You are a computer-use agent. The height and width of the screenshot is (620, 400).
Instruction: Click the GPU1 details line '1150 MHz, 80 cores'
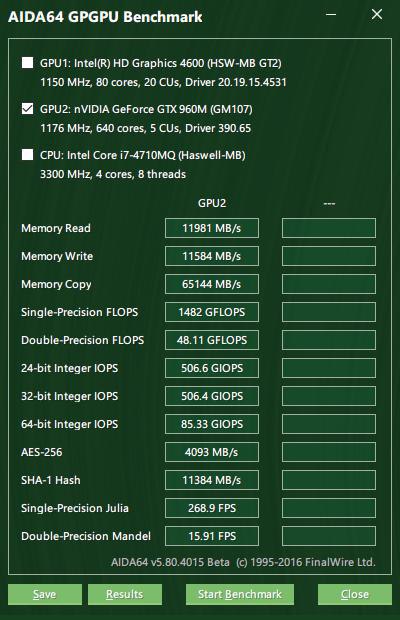163,82
